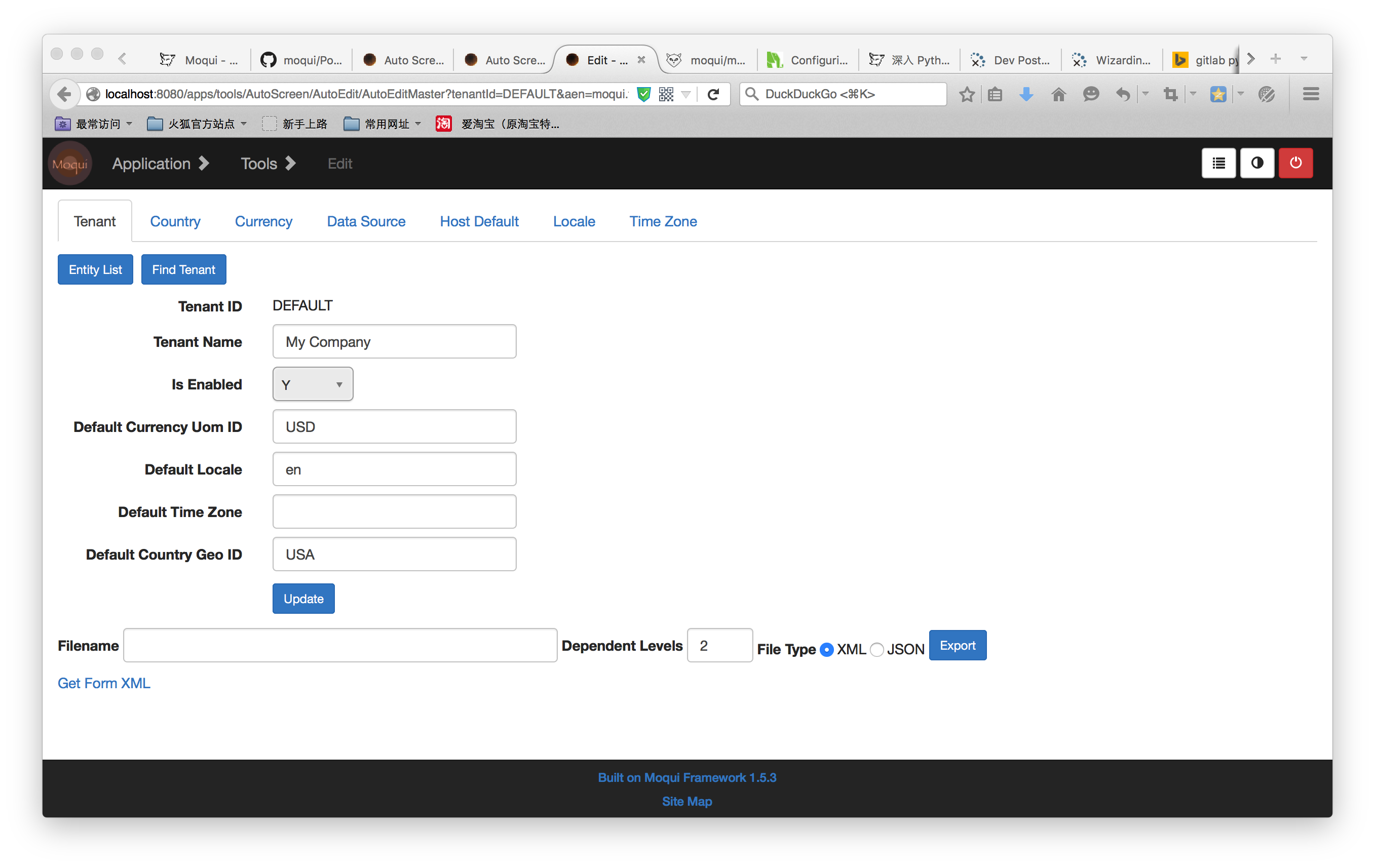Click the bookmark star icon in toolbar
The image size is (1375, 868).
[966, 94]
